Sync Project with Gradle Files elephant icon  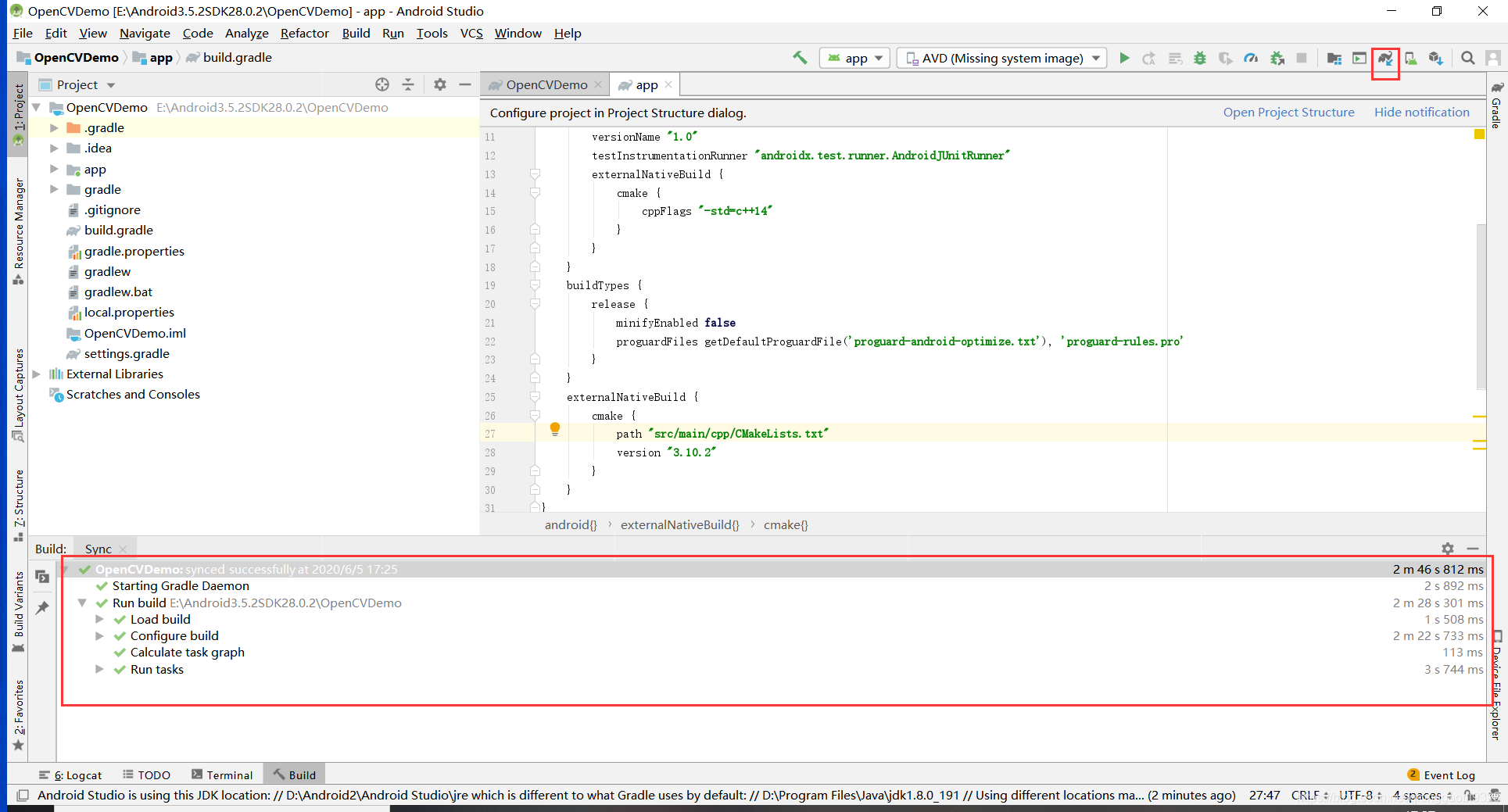(1385, 58)
